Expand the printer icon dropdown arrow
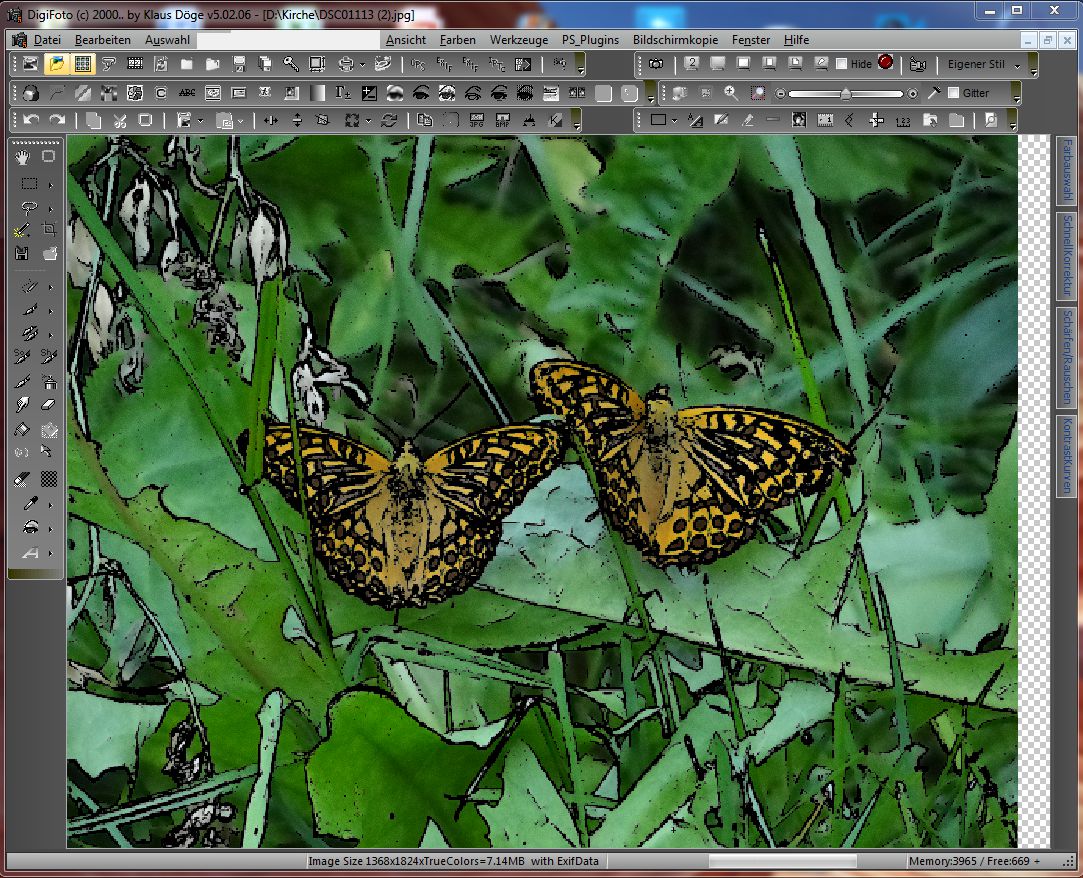The height and width of the screenshot is (878, 1083). (361, 64)
